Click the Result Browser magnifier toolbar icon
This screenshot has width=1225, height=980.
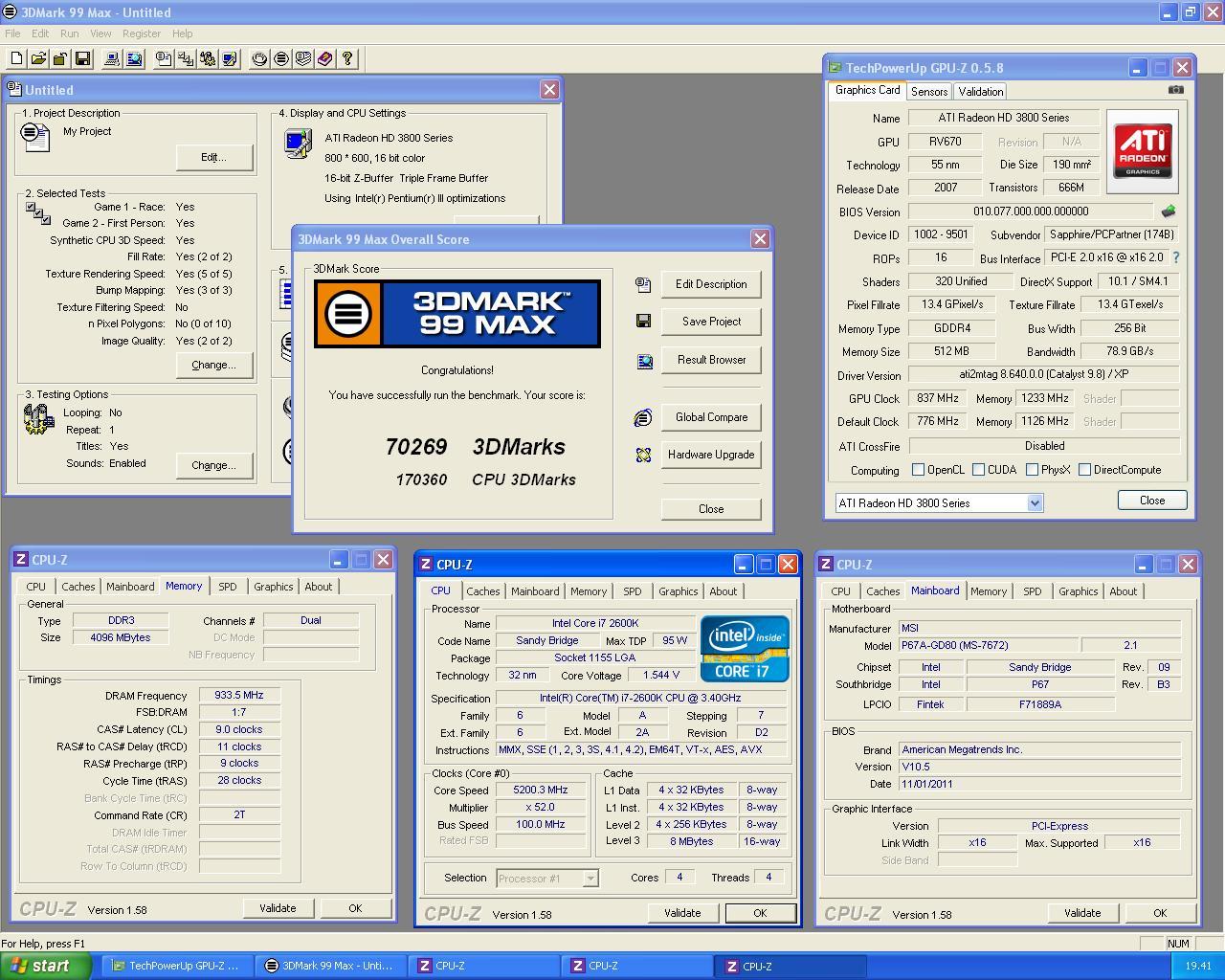[x=134, y=59]
